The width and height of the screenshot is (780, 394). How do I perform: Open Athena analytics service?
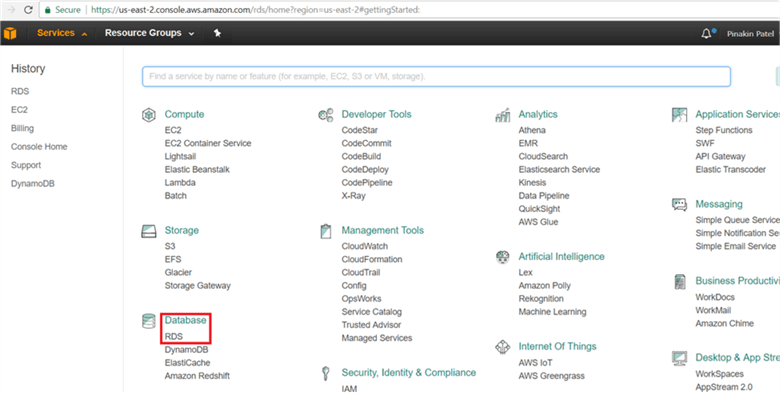coord(532,130)
